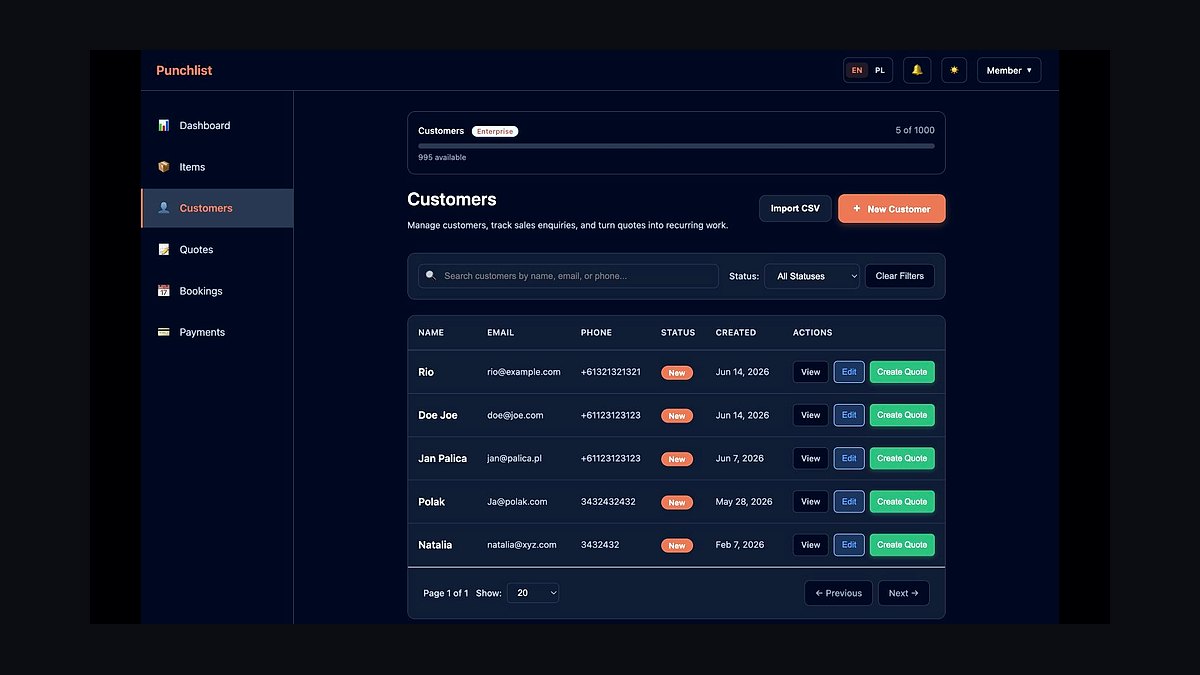Click the date May 28, 2026
The image size is (1200, 675).
tap(744, 502)
